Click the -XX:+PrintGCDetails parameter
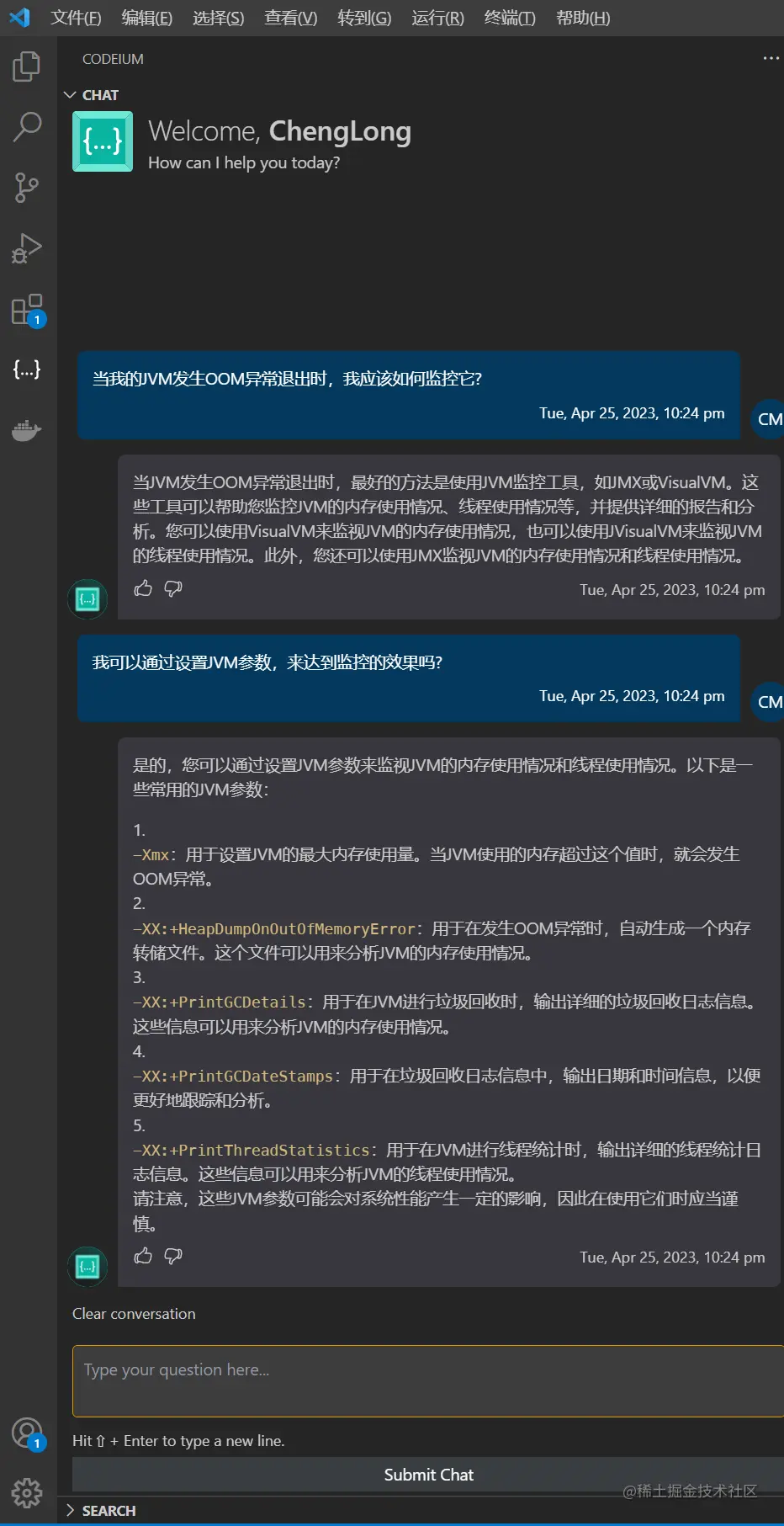Viewport: 784px width, 1526px height. 220,1002
